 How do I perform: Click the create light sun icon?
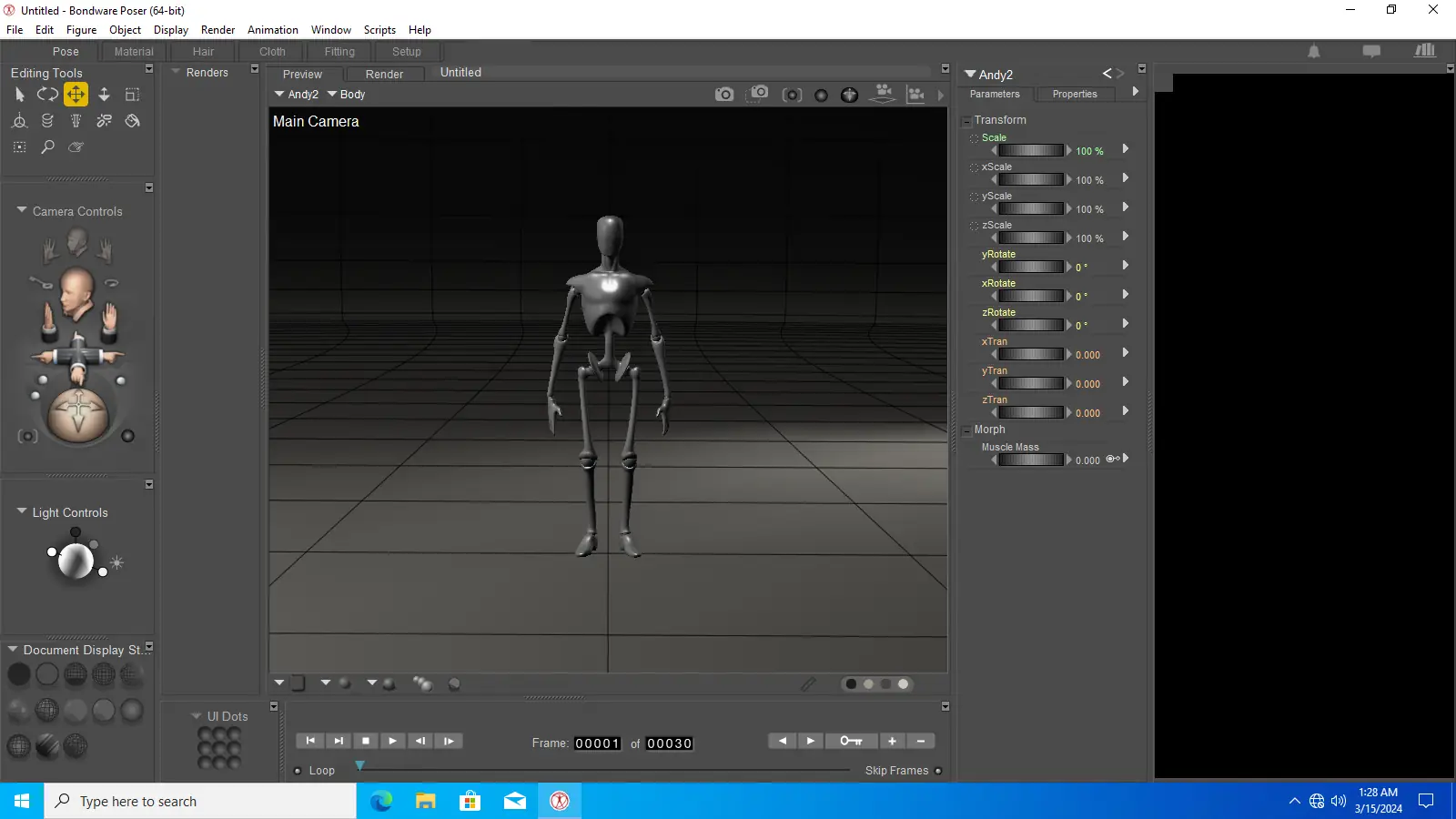(x=116, y=562)
